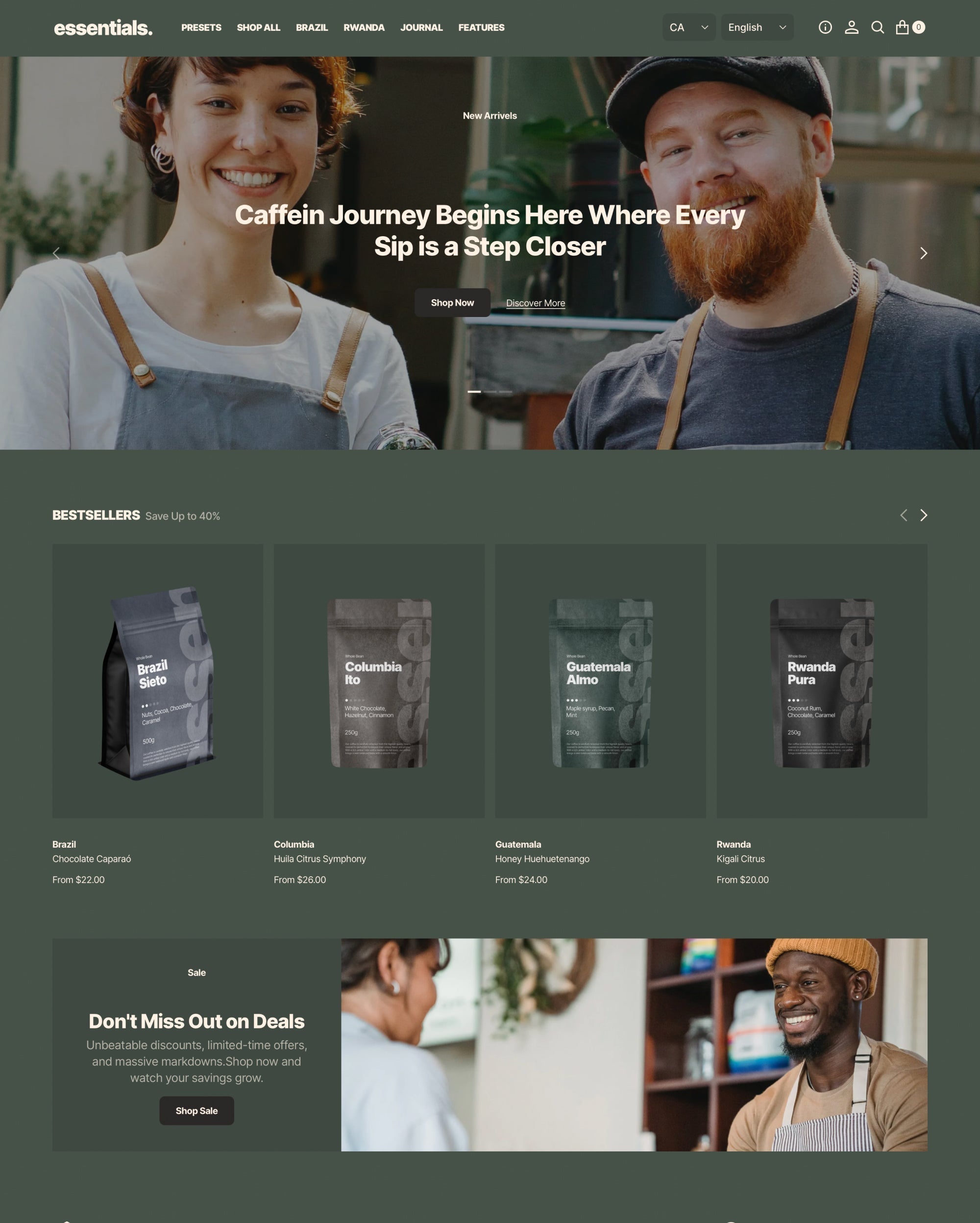
Task: Click Shop Now button on hero banner
Action: click(x=452, y=302)
